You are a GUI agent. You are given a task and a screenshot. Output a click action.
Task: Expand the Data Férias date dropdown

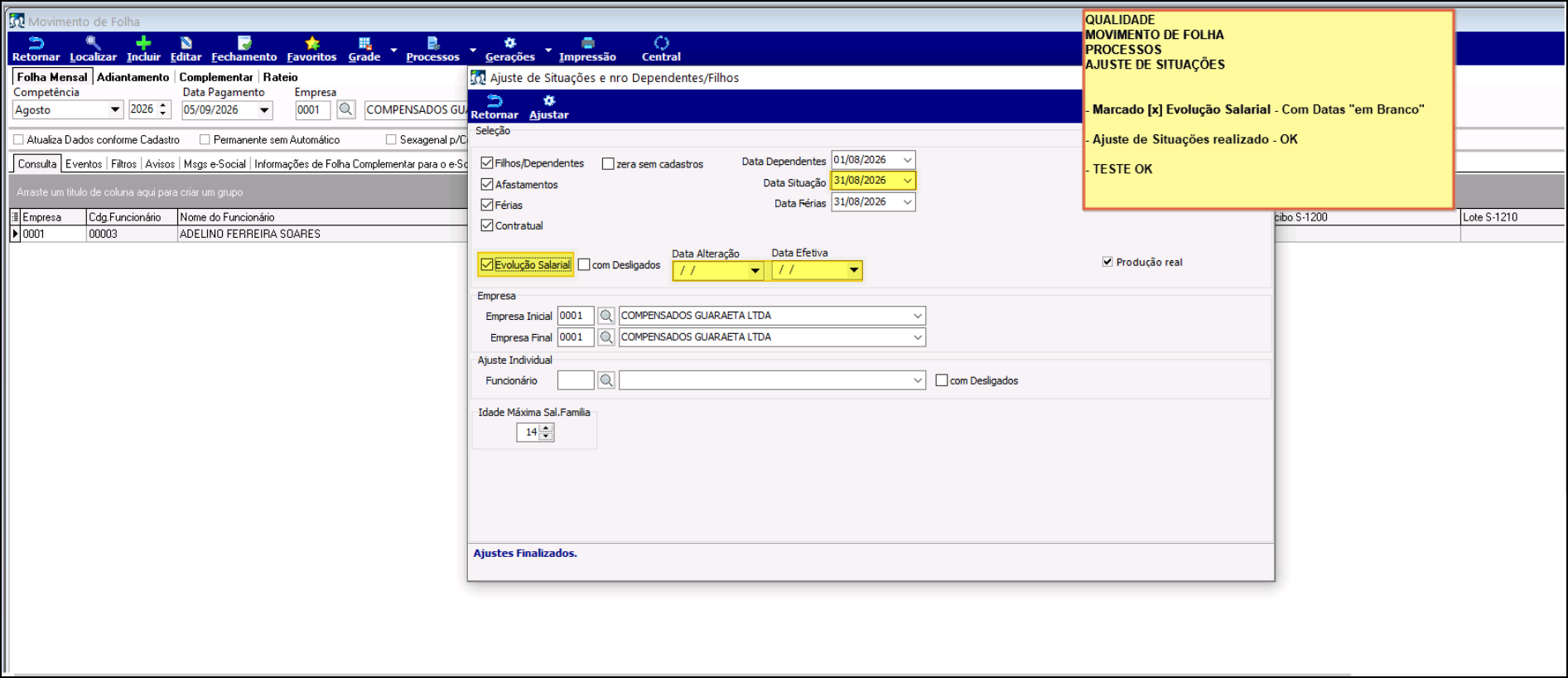(x=908, y=202)
